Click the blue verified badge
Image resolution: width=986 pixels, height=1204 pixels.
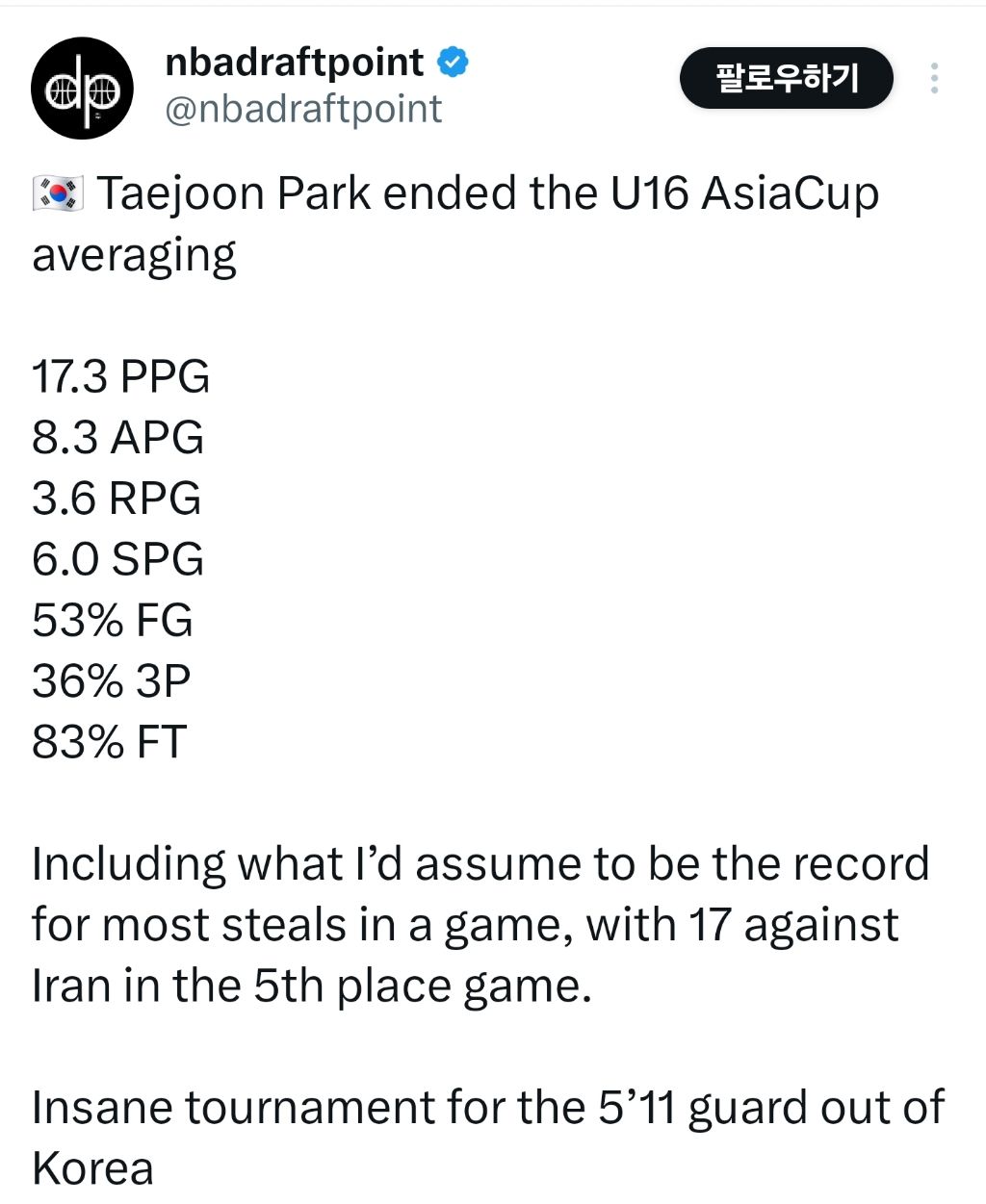(x=454, y=63)
